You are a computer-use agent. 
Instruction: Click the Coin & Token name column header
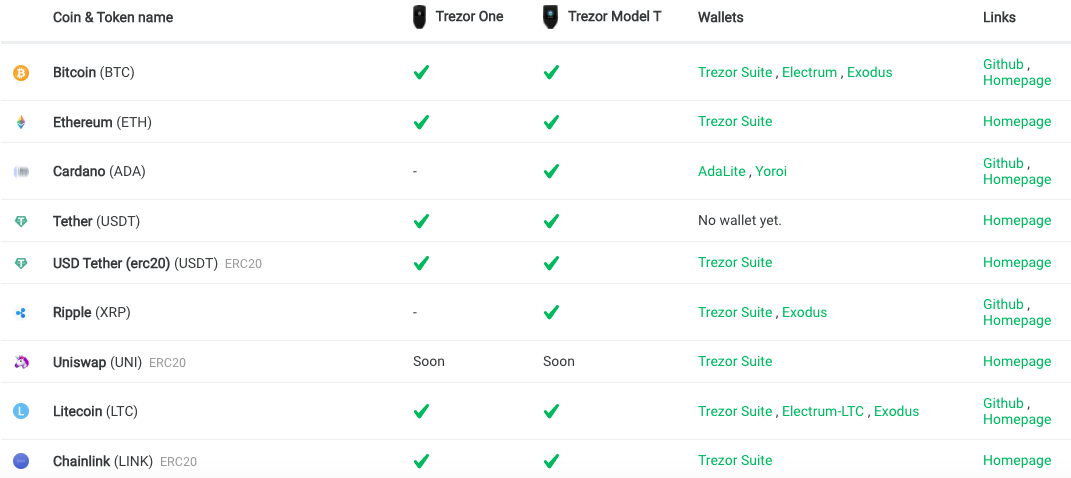[x=113, y=17]
